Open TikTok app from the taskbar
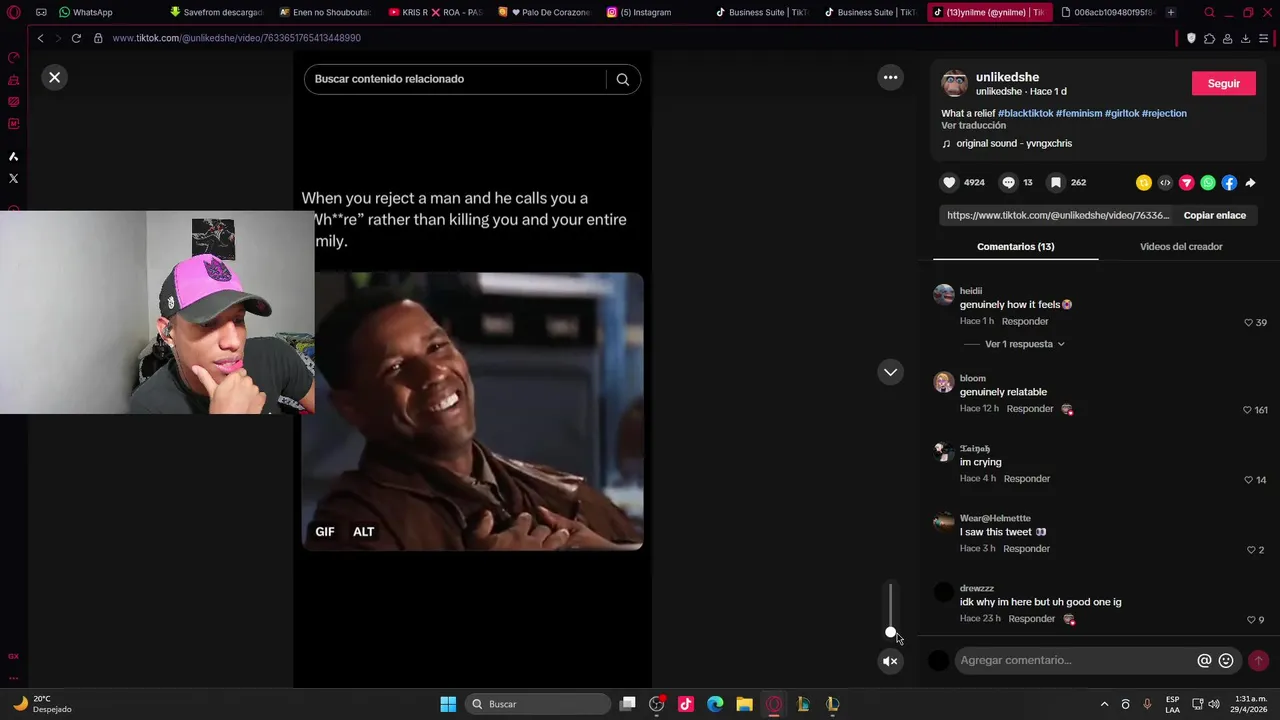The height and width of the screenshot is (720, 1280). point(686,704)
